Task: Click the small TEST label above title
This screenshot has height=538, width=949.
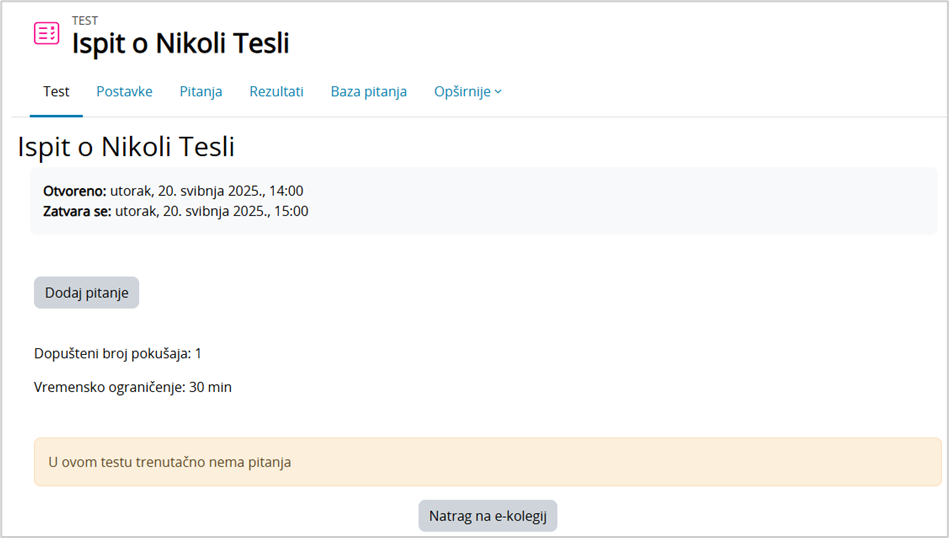Action: 85,21
